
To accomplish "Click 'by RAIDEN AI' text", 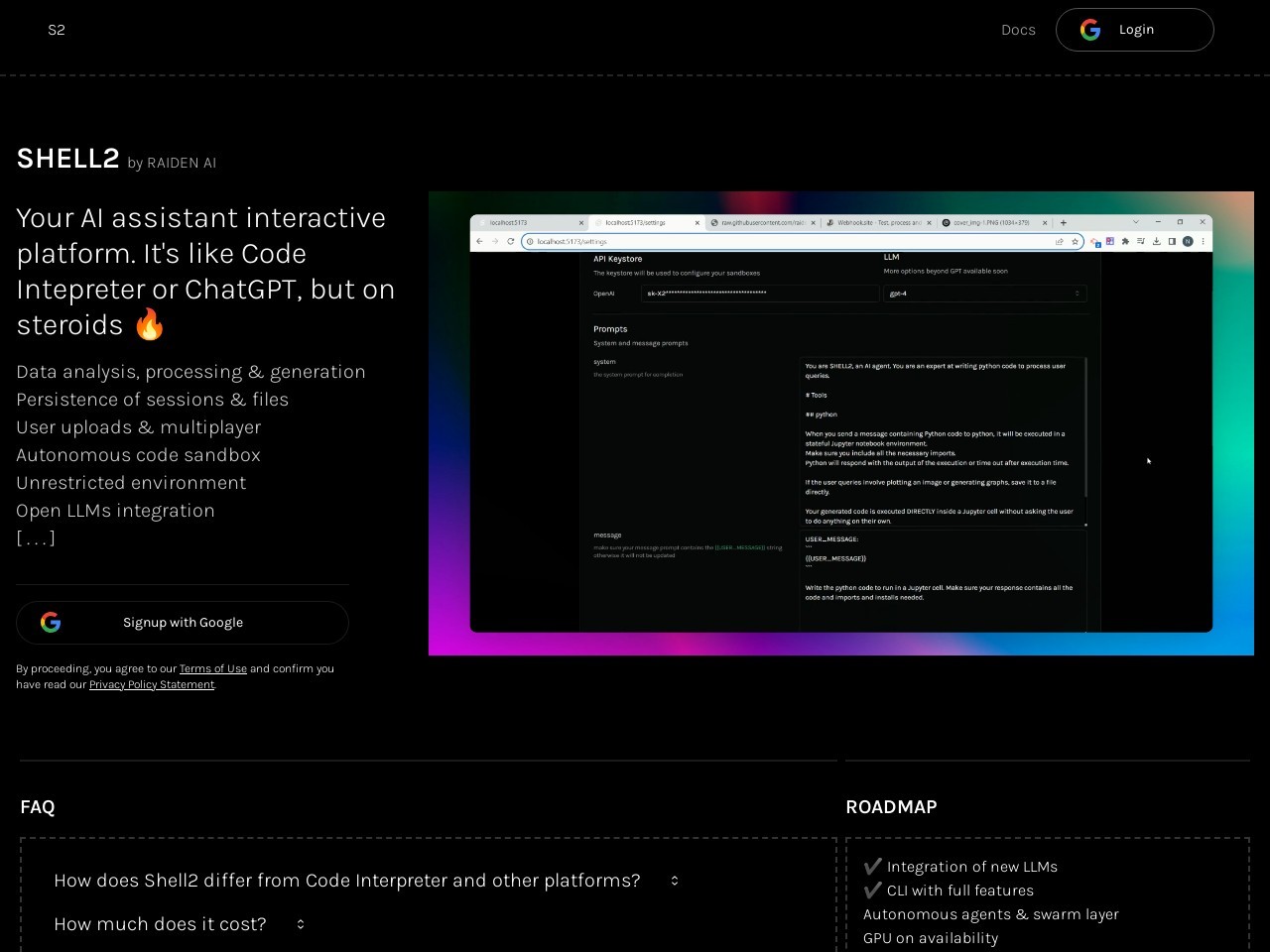I will pos(172,163).
